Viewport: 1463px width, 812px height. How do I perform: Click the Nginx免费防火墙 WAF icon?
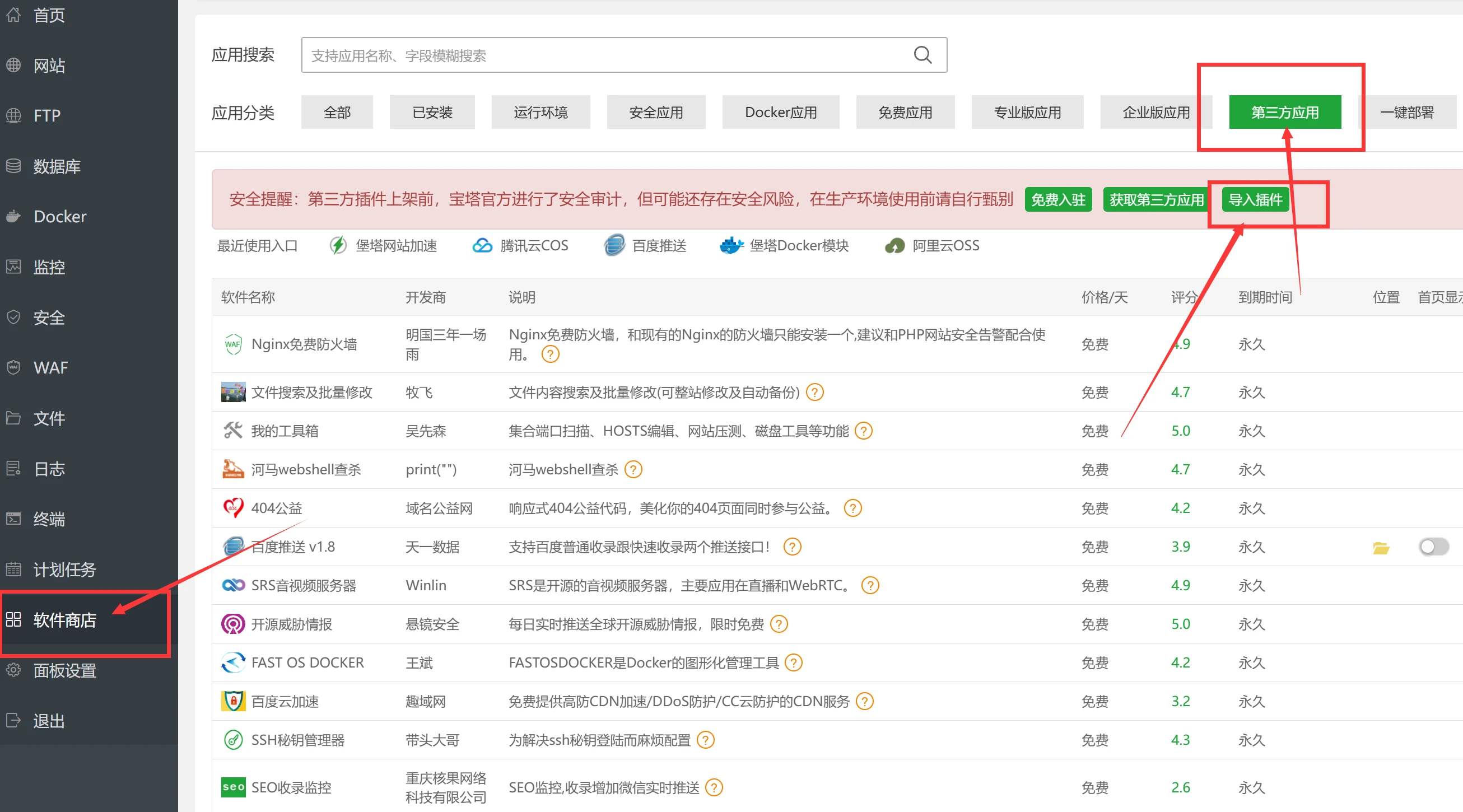click(x=233, y=344)
